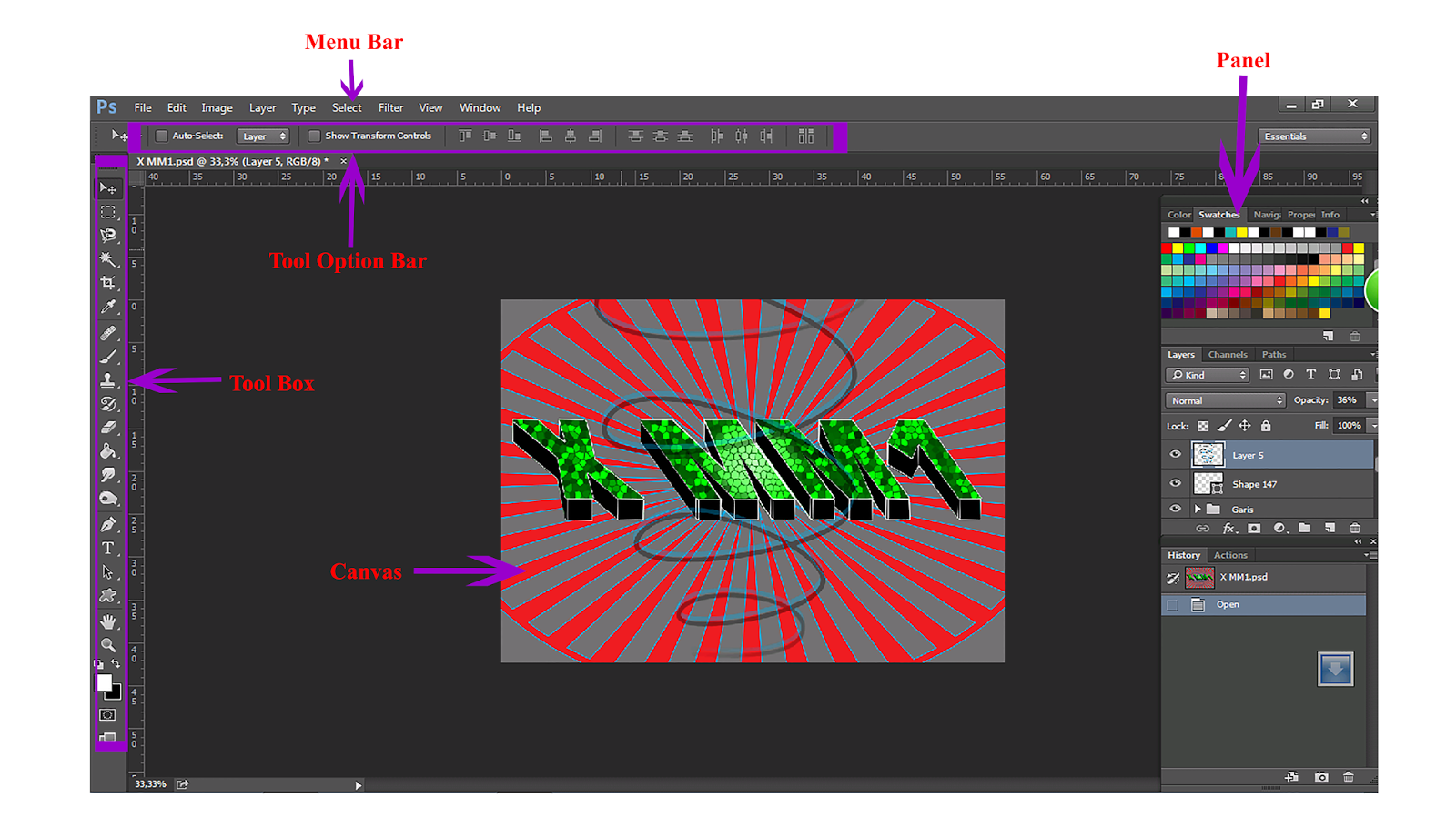Choose the Path Selection tool
Viewport: 1456px width, 818px height.
[x=108, y=572]
